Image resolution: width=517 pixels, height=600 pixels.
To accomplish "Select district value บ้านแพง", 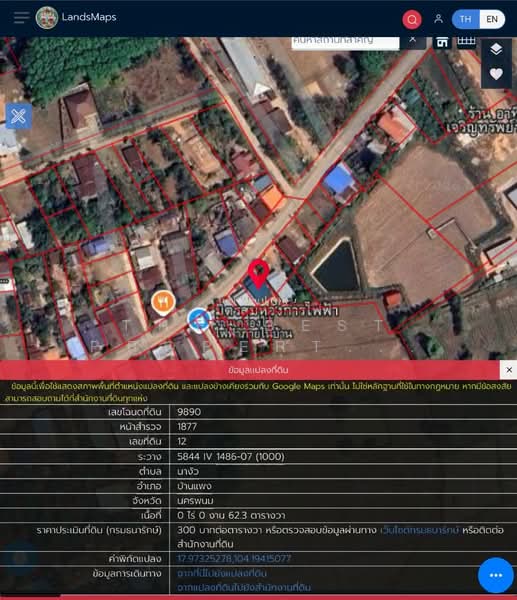I will [194, 486].
